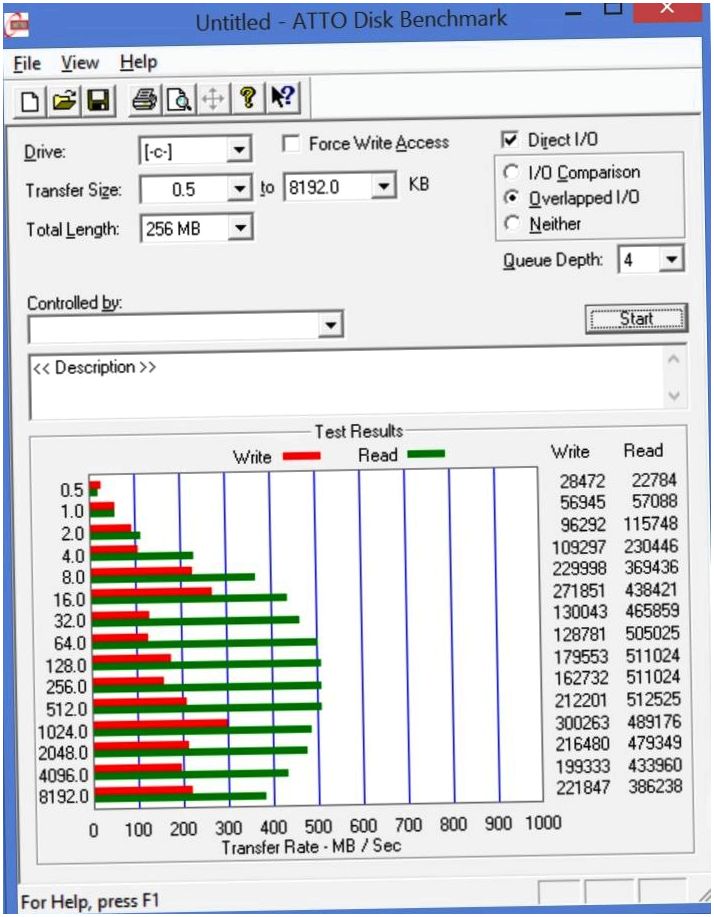Open the Transfer Size end dropdown 8192.0
The width and height of the screenshot is (714, 917).
pos(384,187)
